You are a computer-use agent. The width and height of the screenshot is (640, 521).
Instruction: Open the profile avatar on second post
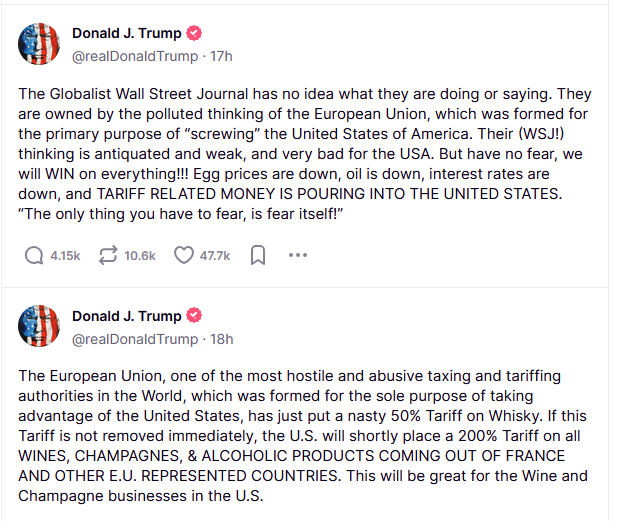pos(39,326)
